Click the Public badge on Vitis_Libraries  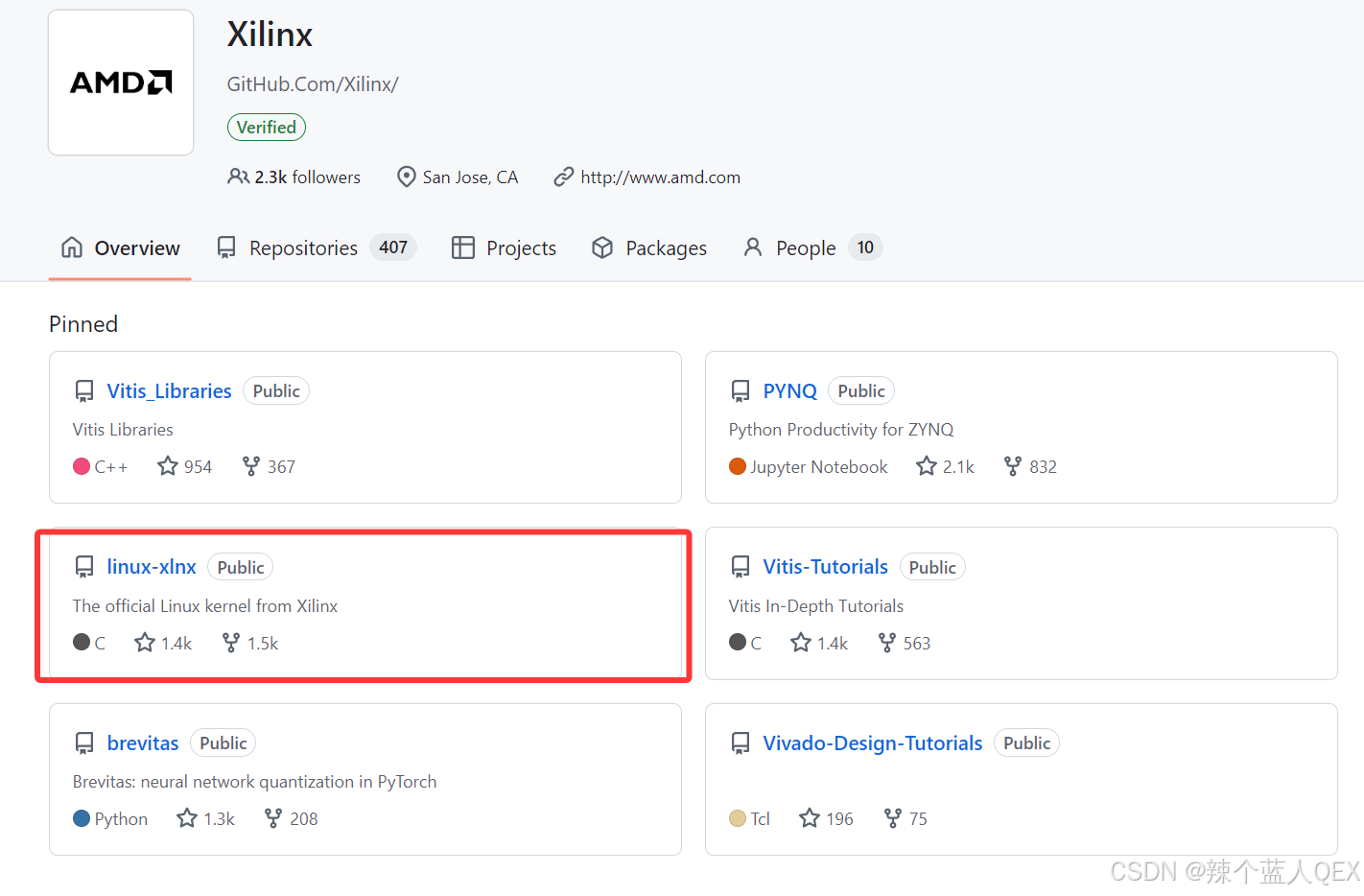[276, 391]
